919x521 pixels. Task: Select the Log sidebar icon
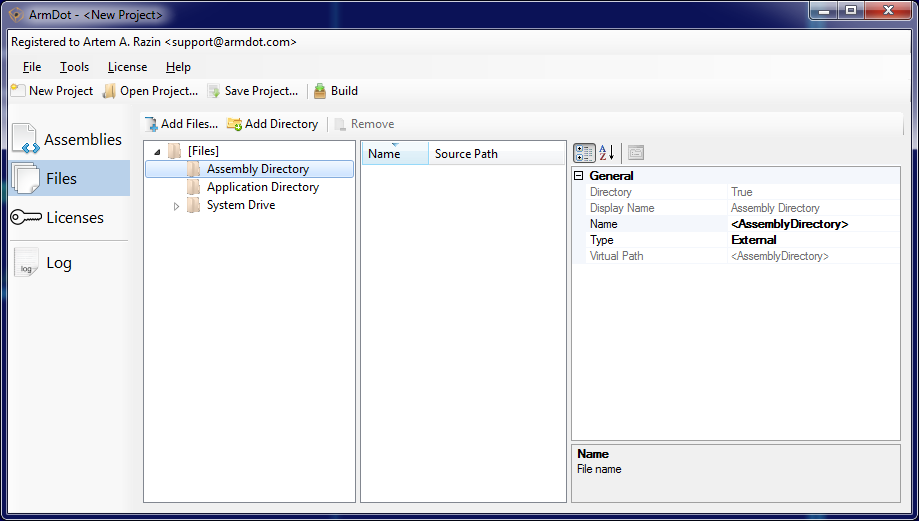click(26, 263)
